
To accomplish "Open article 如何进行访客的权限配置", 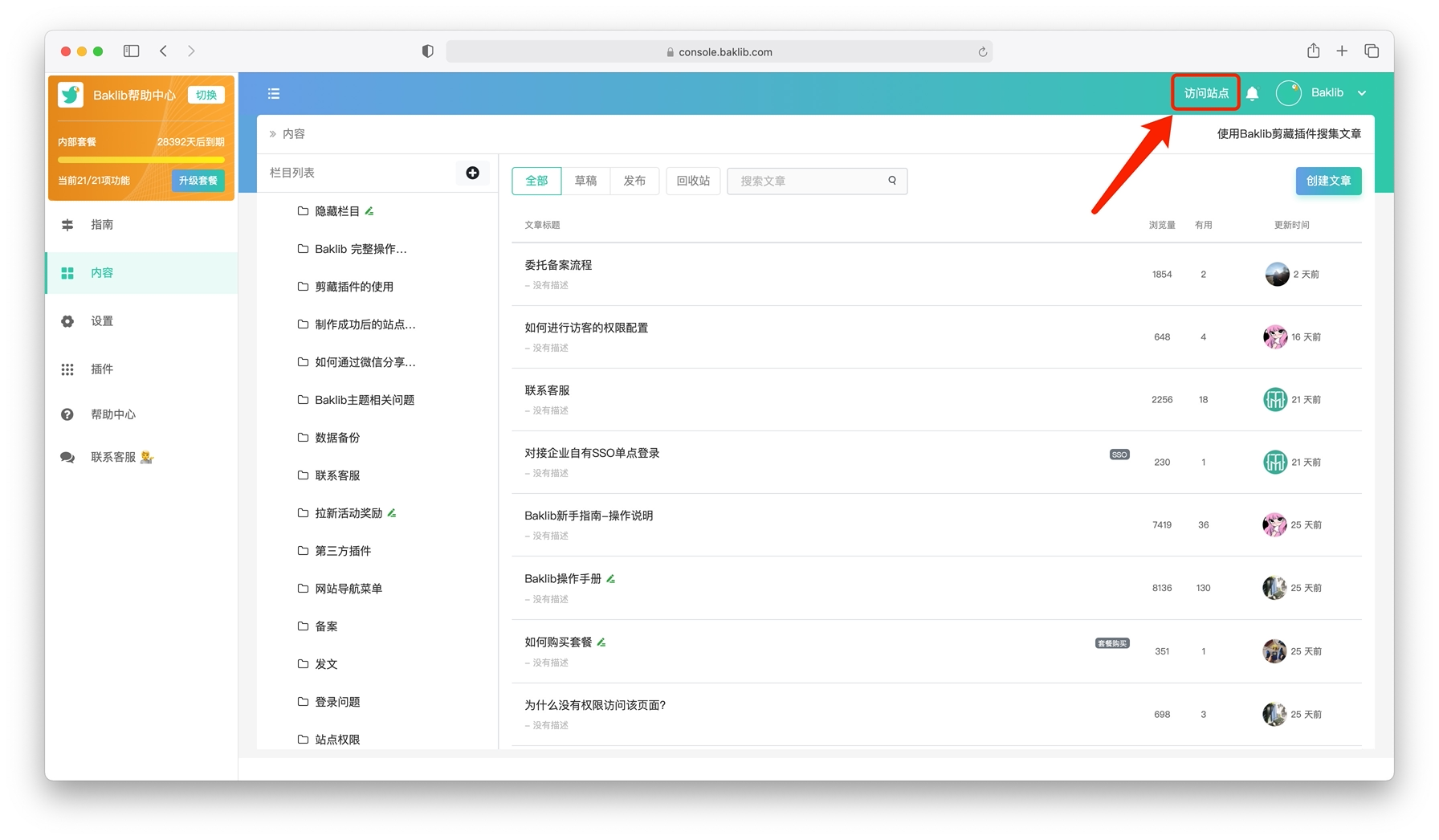I will 586,328.
